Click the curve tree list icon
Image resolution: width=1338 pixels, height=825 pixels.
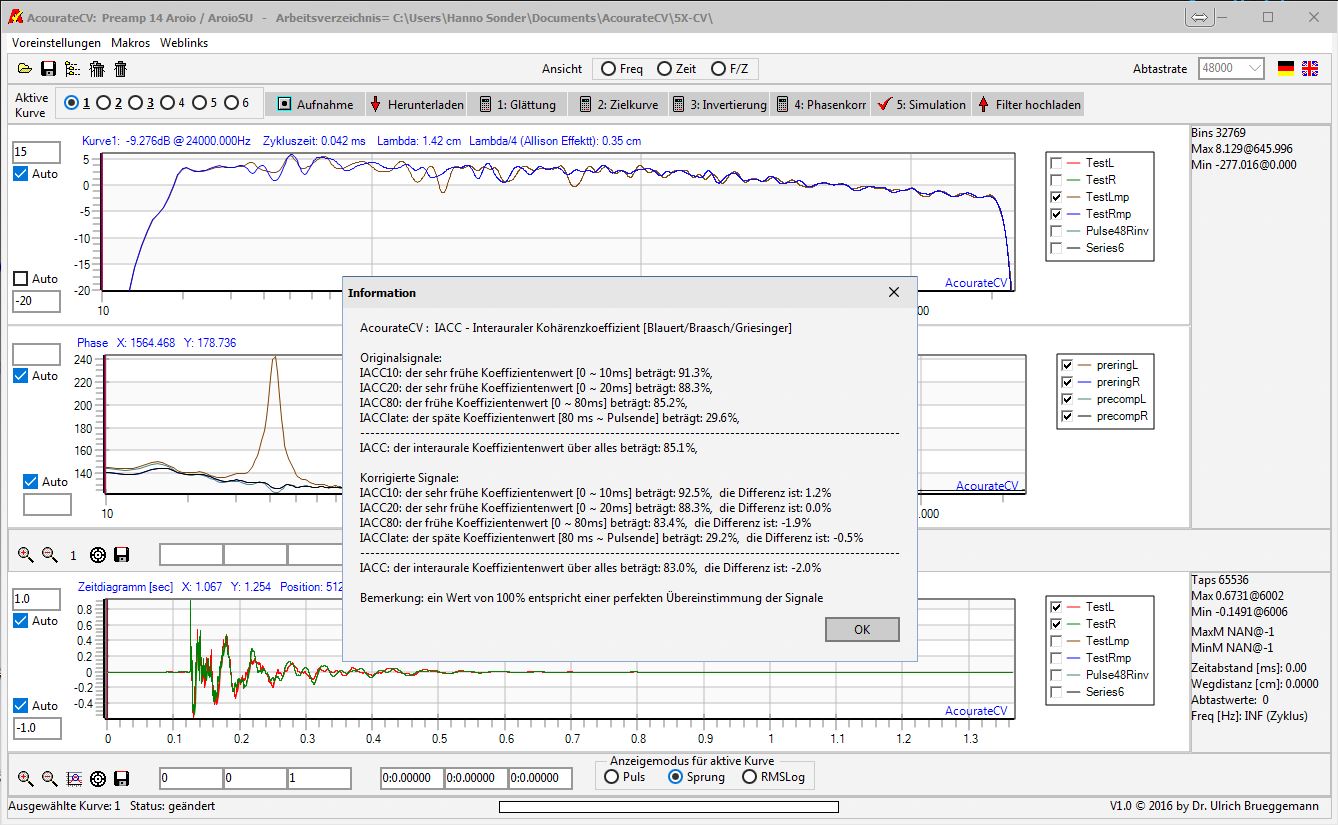coord(72,69)
